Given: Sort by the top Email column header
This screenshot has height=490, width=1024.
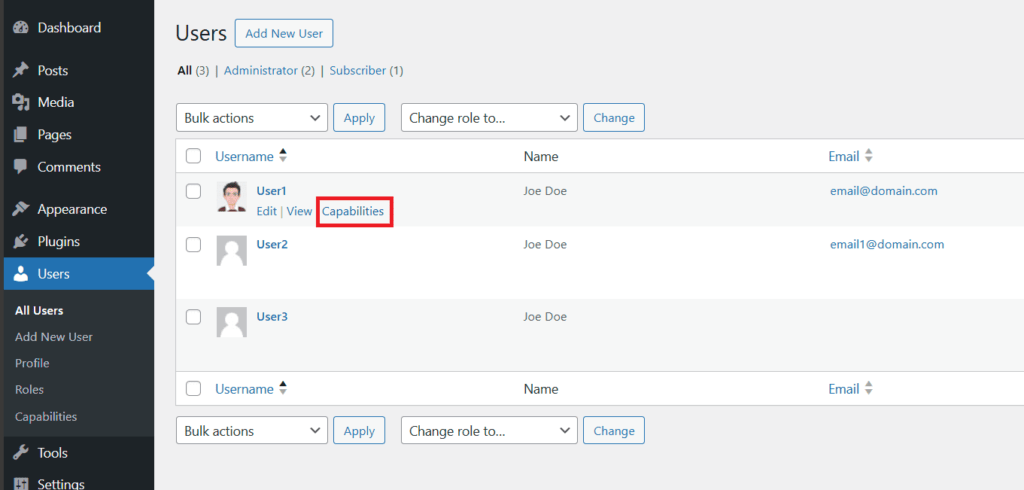Looking at the screenshot, I should tap(844, 156).
